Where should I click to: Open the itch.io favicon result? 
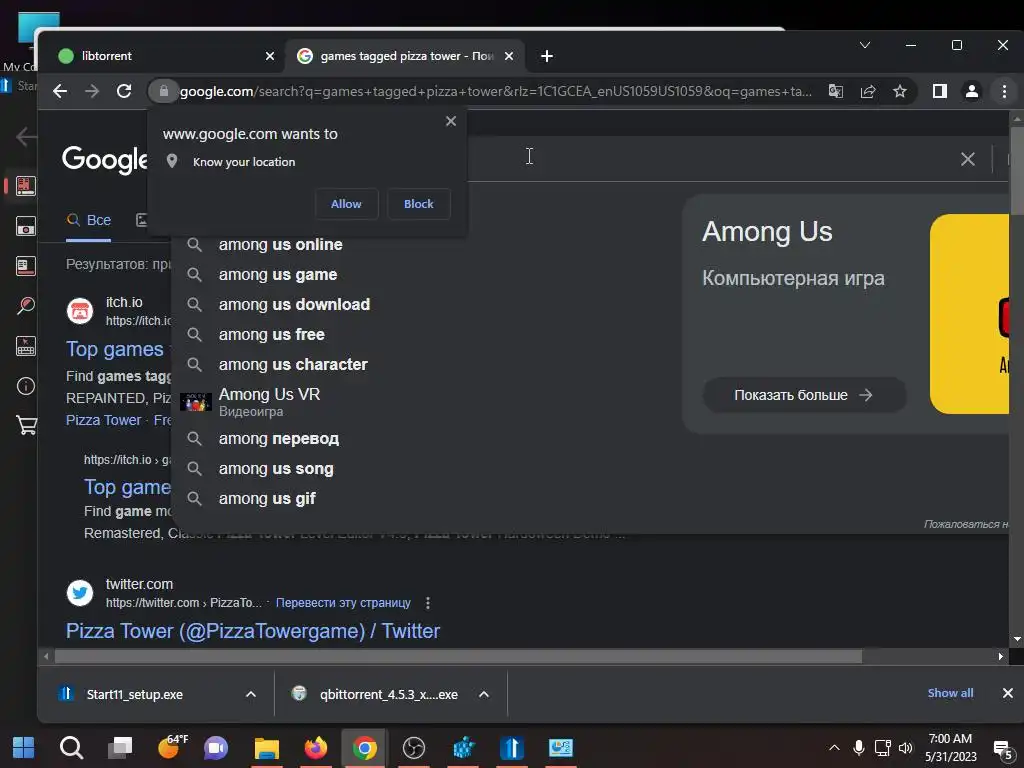tap(80, 311)
